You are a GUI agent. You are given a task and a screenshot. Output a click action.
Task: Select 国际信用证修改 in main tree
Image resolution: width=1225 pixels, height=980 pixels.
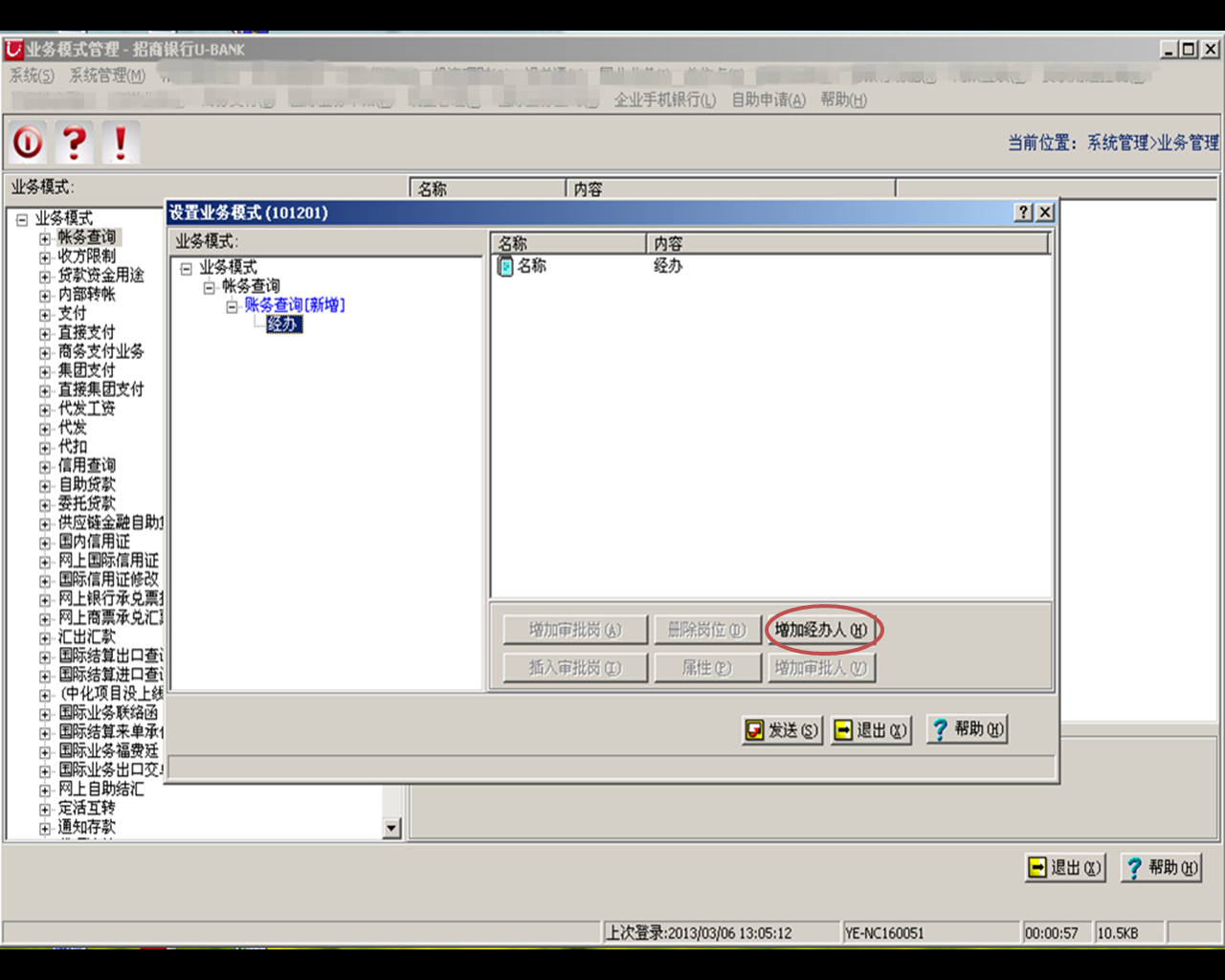click(109, 580)
